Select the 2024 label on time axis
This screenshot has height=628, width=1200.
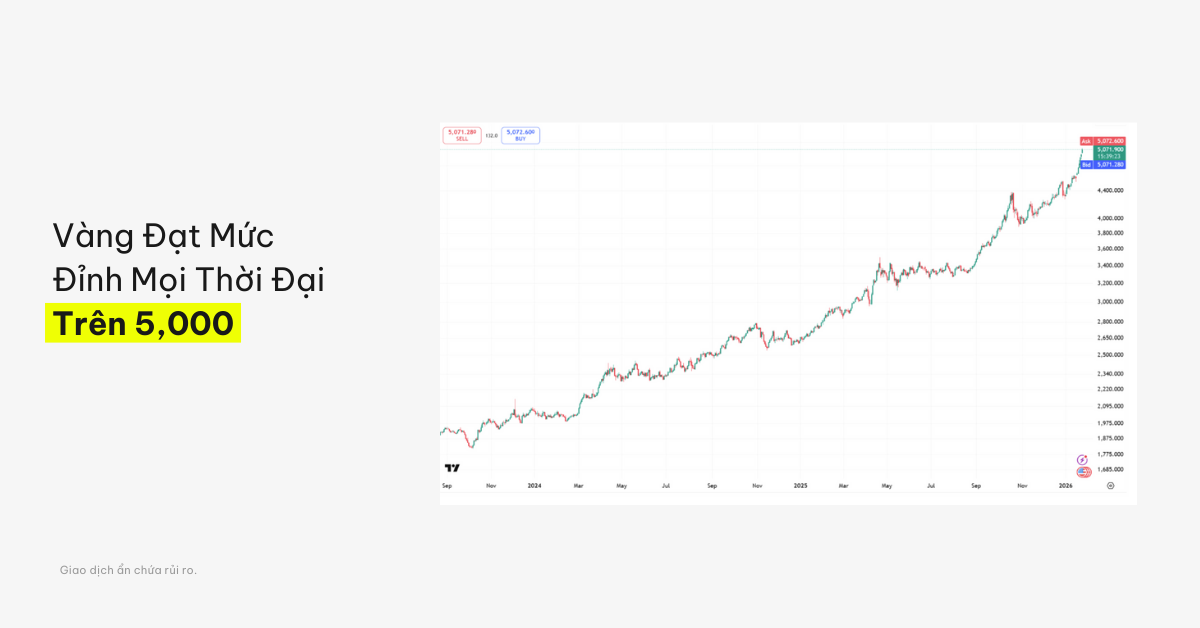click(x=534, y=486)
